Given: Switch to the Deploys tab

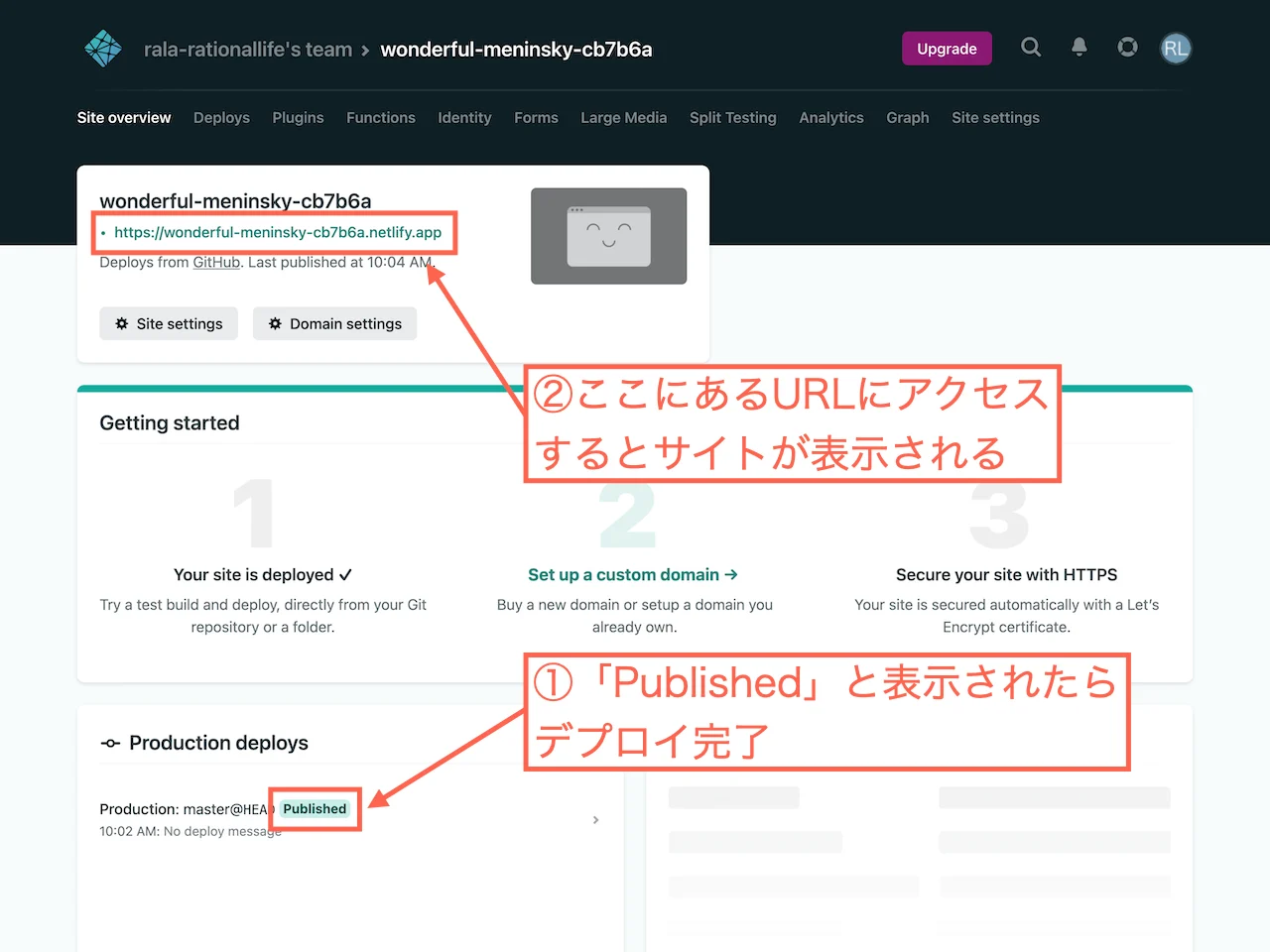Looking at the screenshot, I should 221,118.
